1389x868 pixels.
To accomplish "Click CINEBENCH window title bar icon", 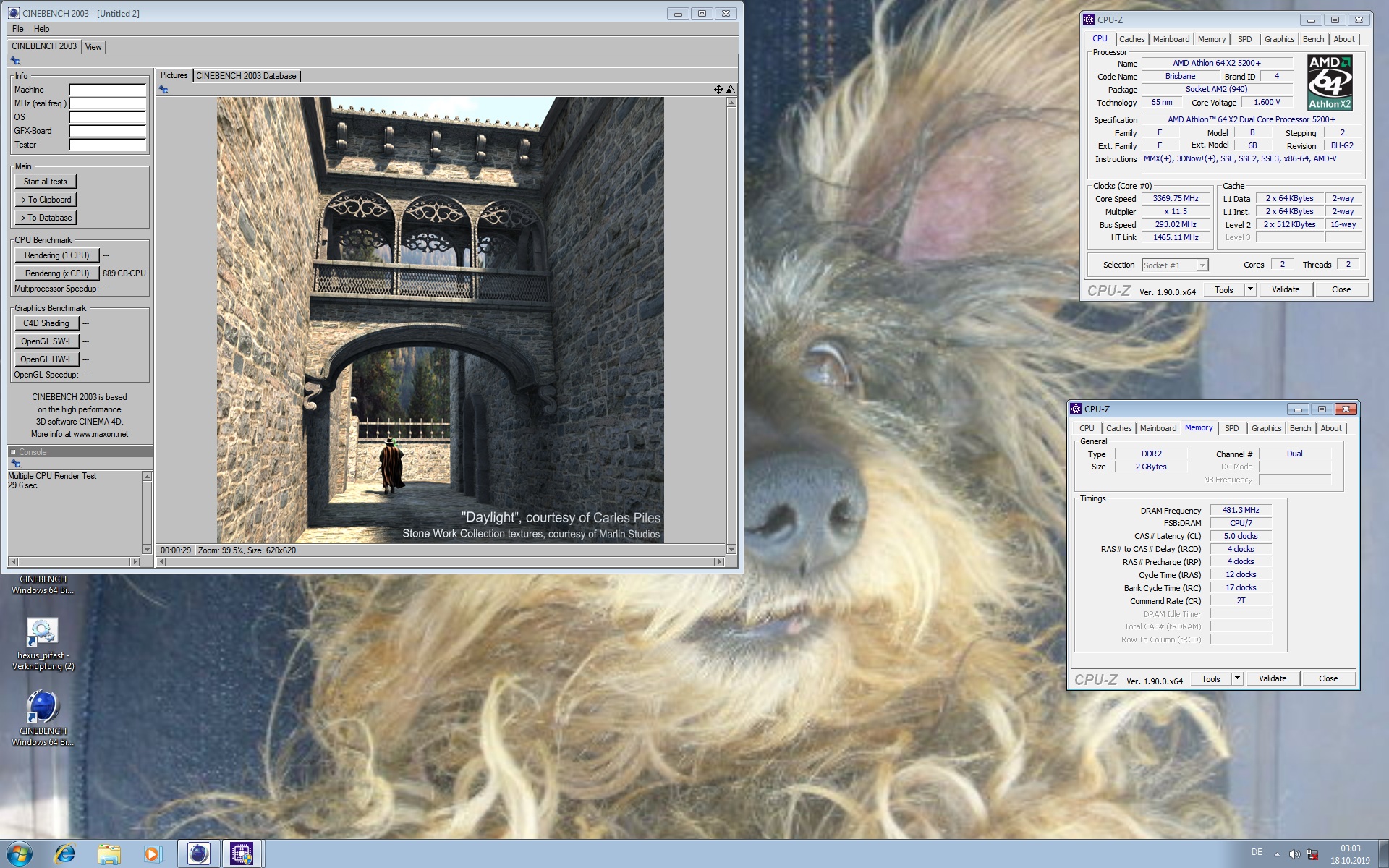I will coord(14,13).
